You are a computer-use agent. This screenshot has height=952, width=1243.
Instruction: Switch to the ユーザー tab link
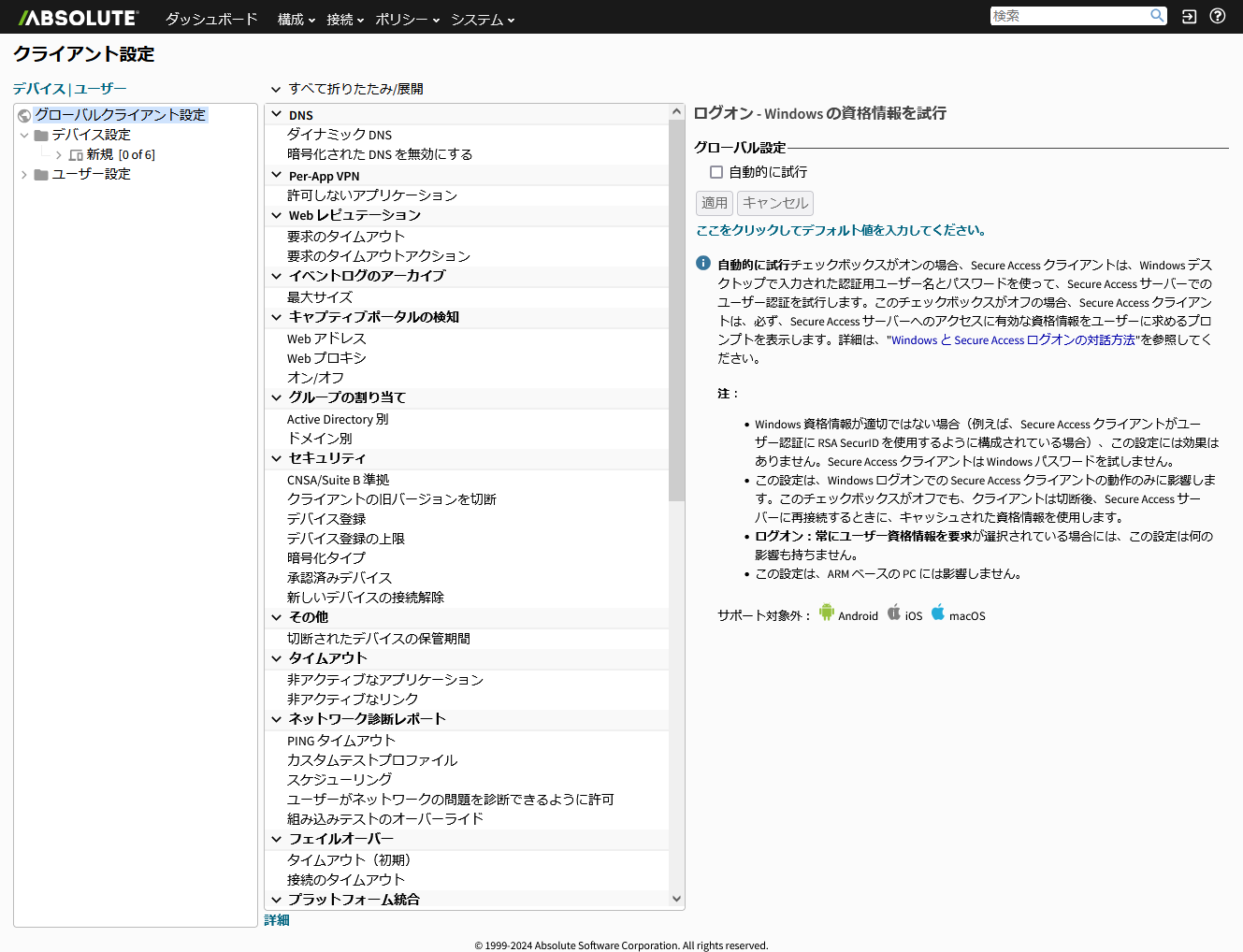(x=100, y=89)
